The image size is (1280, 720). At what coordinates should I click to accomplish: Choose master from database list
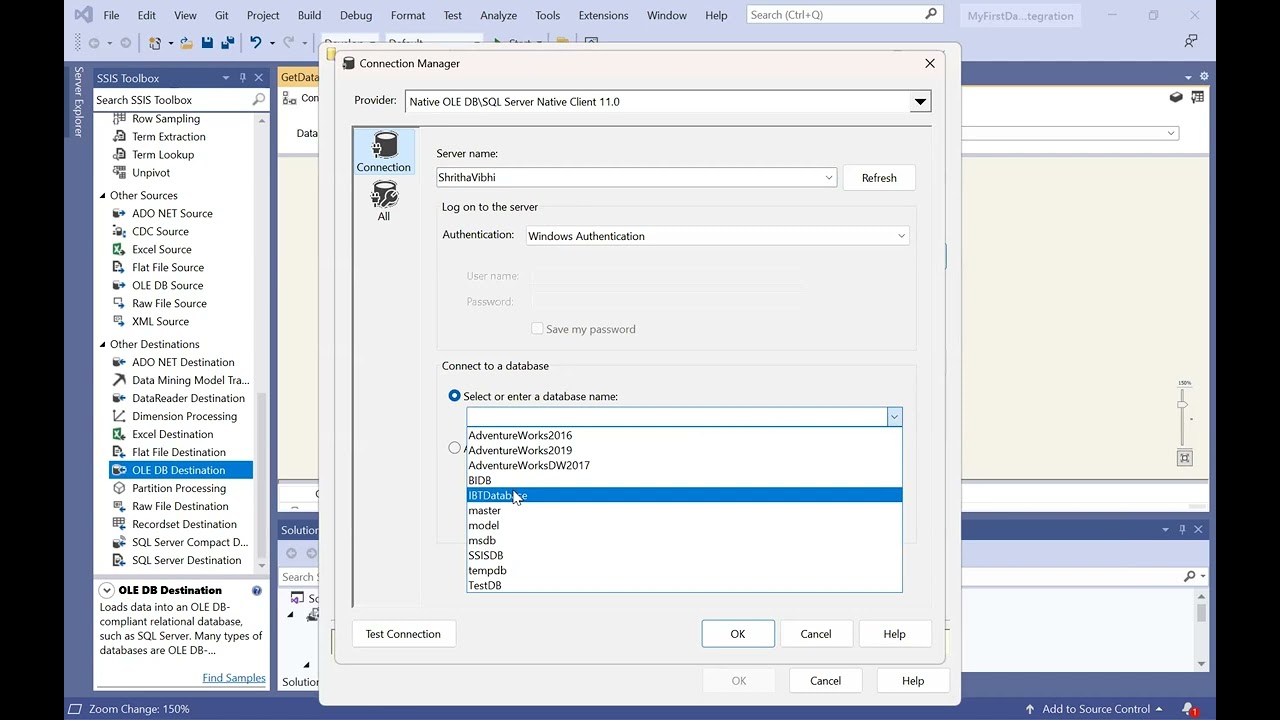[x=684, y=511]
